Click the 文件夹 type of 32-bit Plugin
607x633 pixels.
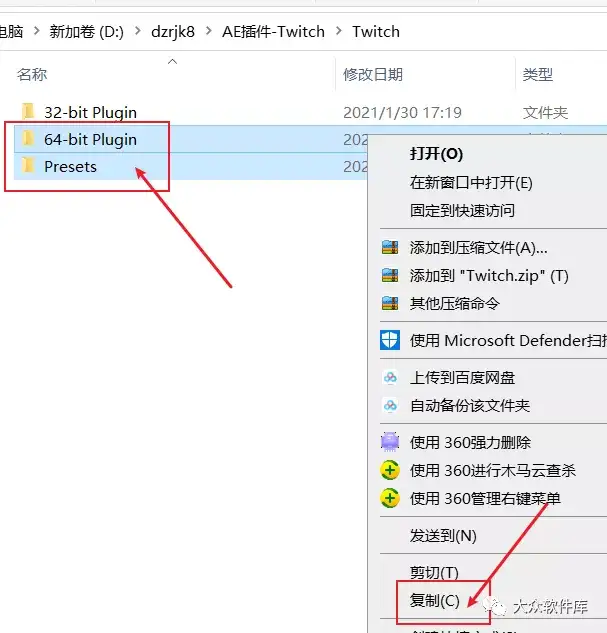[545, 112]
